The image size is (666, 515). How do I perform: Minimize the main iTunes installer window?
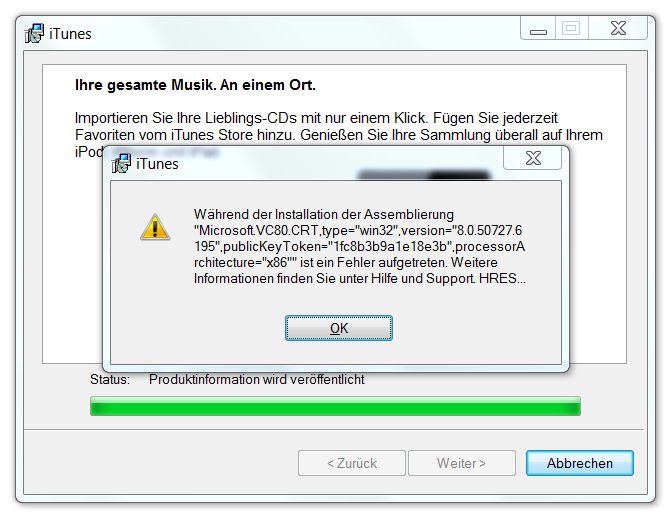coord(538,29)
